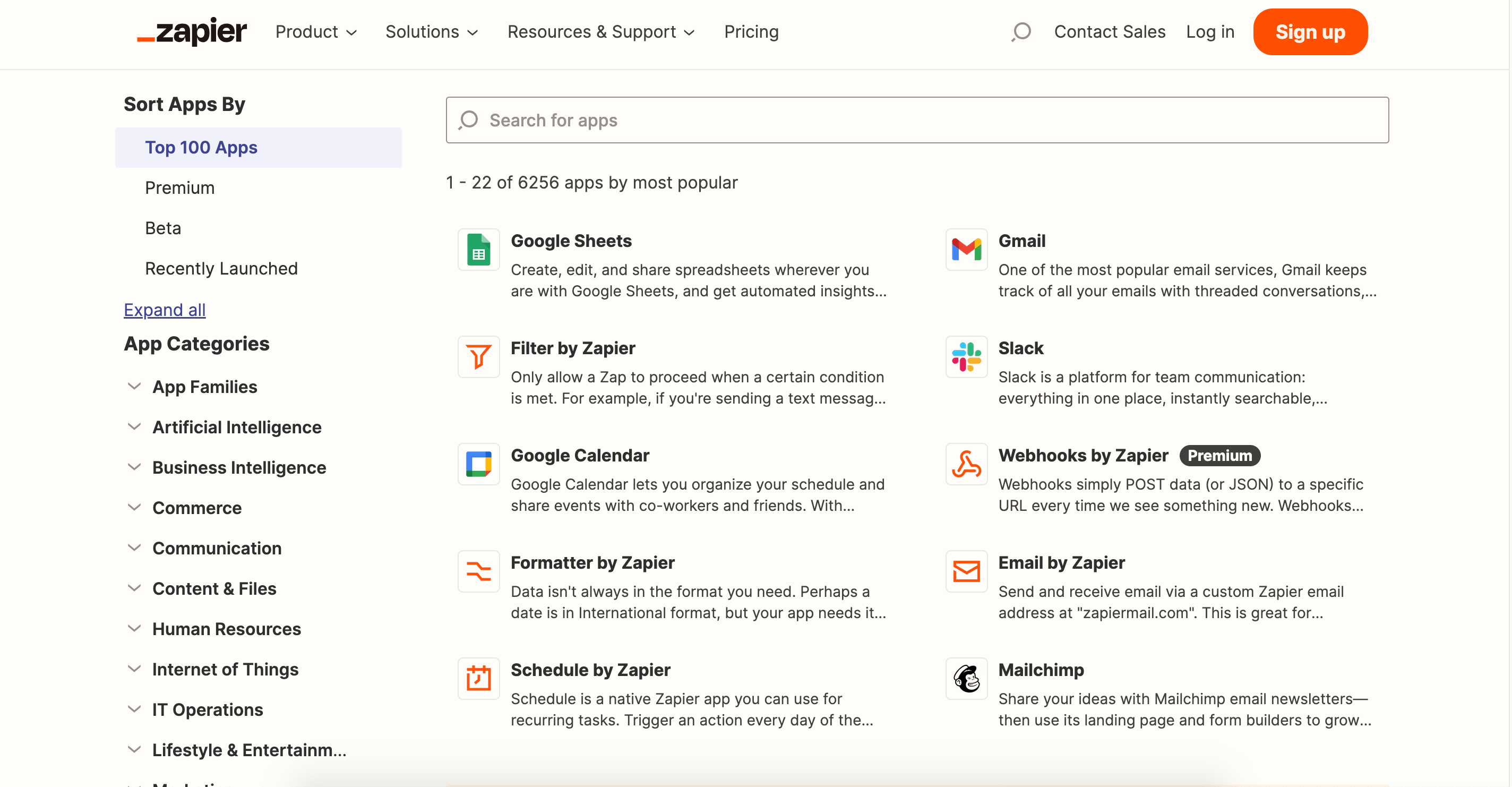Click the Zapier logo

192,32
